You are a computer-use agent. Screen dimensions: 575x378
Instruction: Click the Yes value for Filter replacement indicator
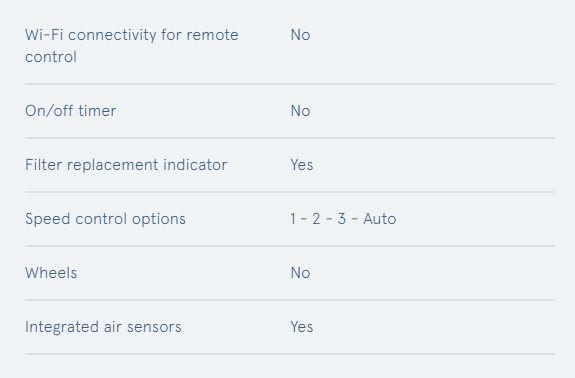point(302,165)
